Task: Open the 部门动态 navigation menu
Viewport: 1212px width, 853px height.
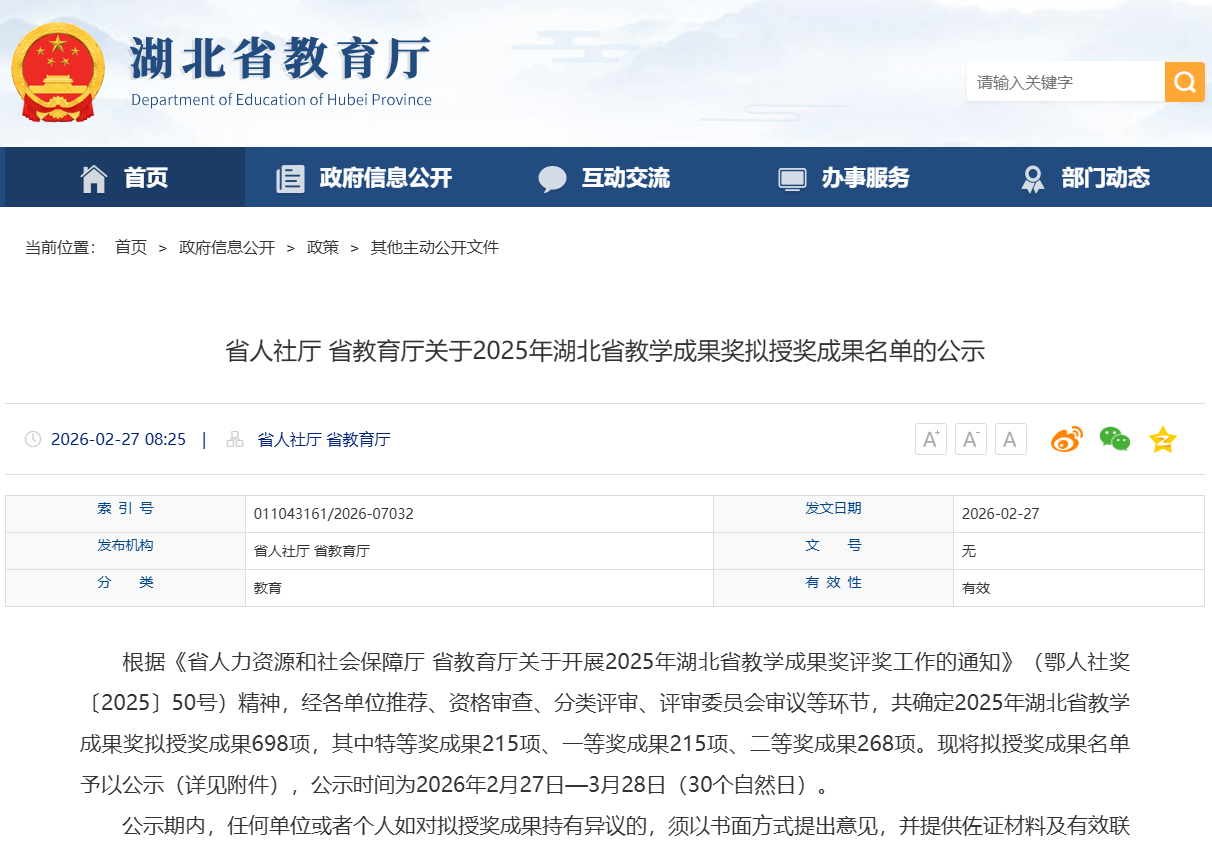Action: click(x=1085, y=178)
